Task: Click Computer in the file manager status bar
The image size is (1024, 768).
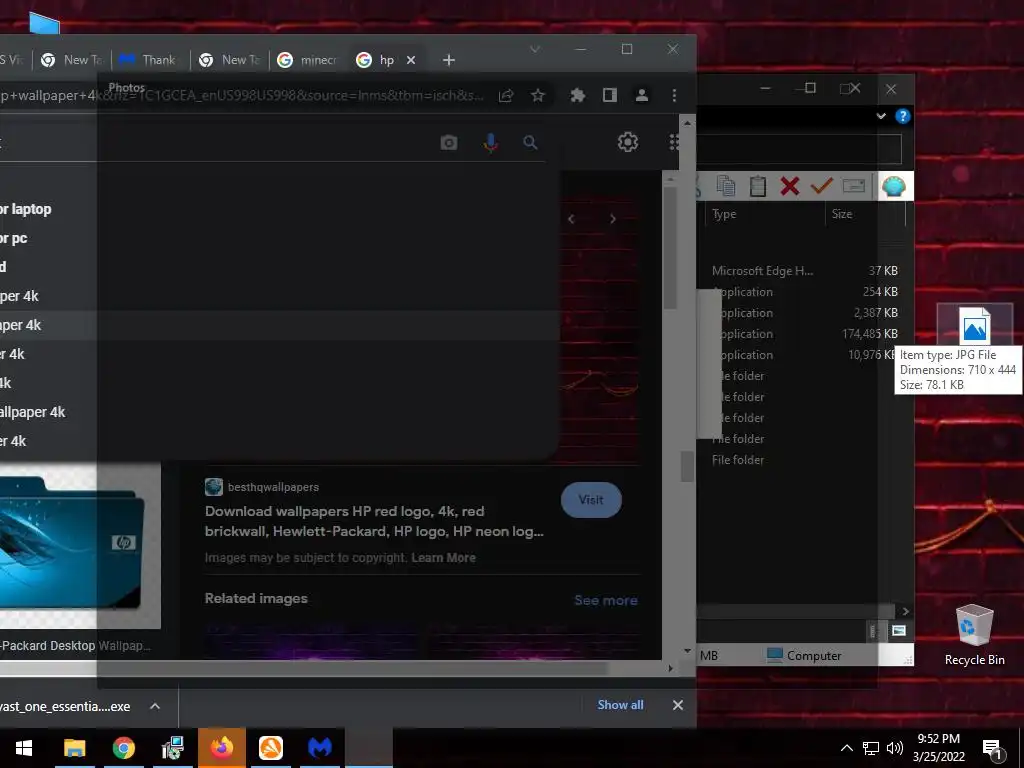Action: point(805,656)
